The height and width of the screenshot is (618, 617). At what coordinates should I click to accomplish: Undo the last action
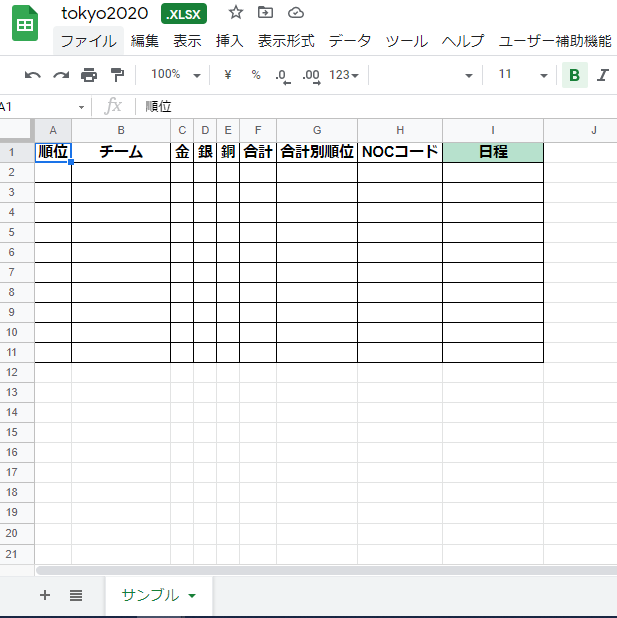pos(32,74)
